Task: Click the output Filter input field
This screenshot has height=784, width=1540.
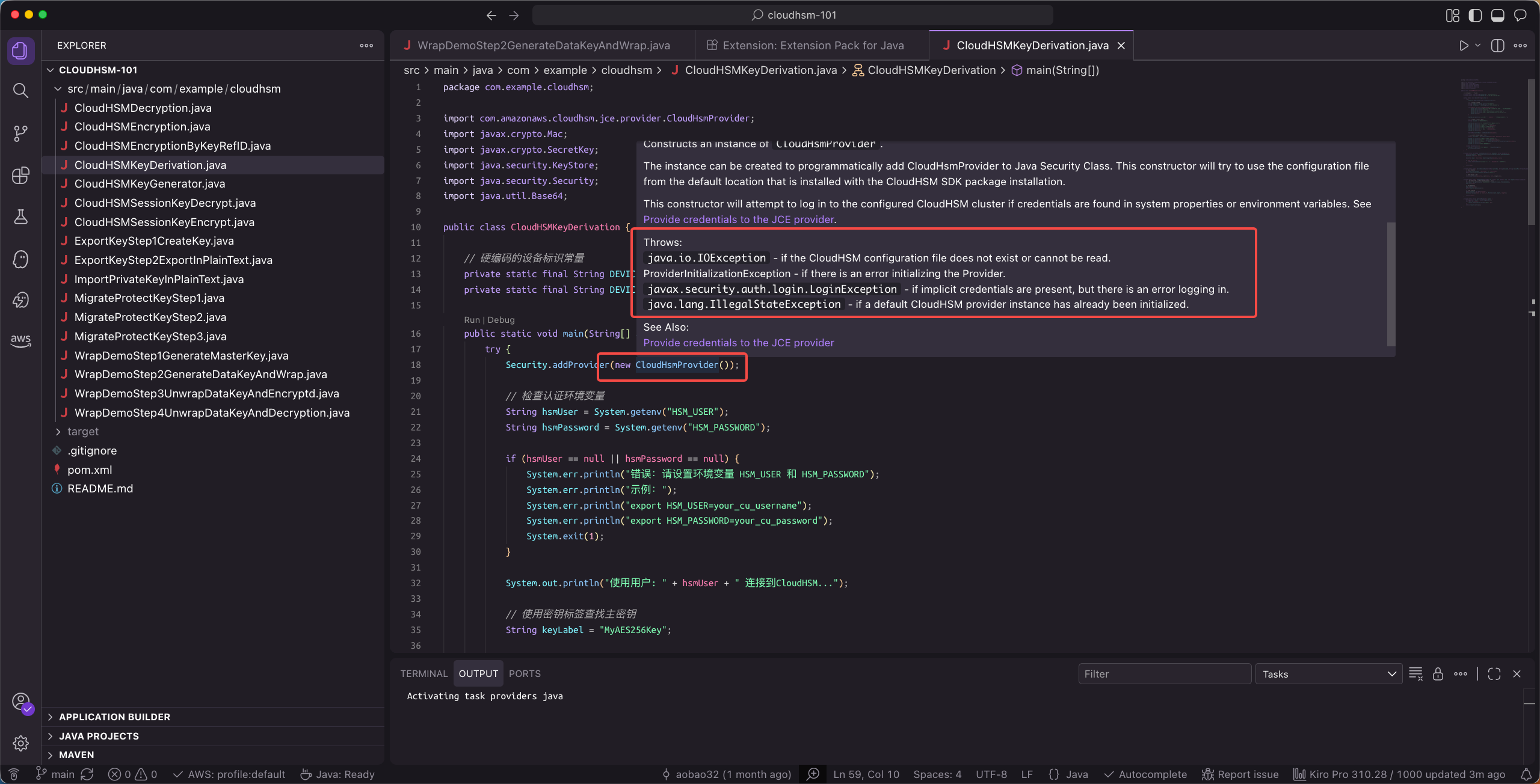Action: 1164,674
